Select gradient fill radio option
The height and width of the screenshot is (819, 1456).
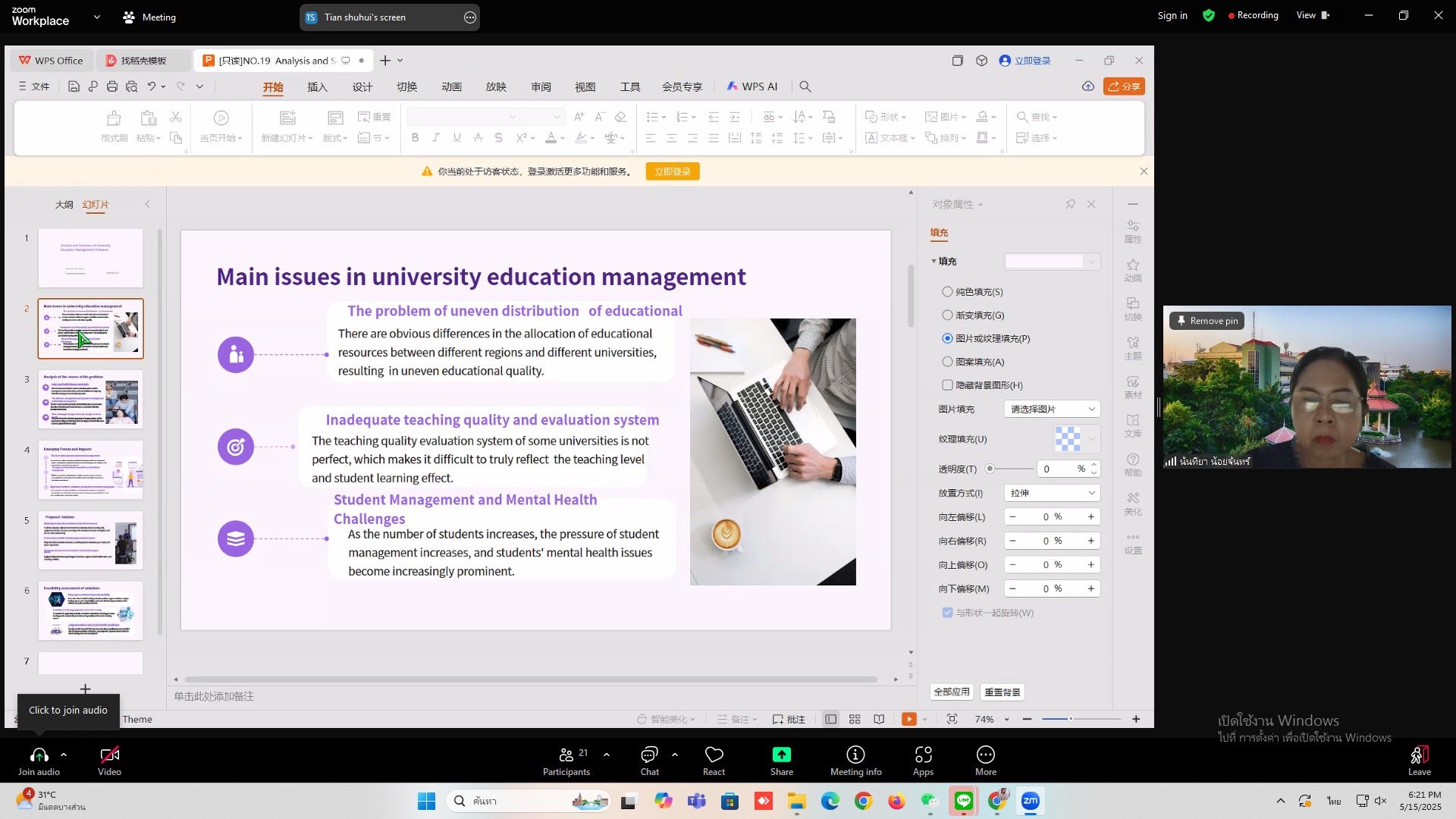947,315
